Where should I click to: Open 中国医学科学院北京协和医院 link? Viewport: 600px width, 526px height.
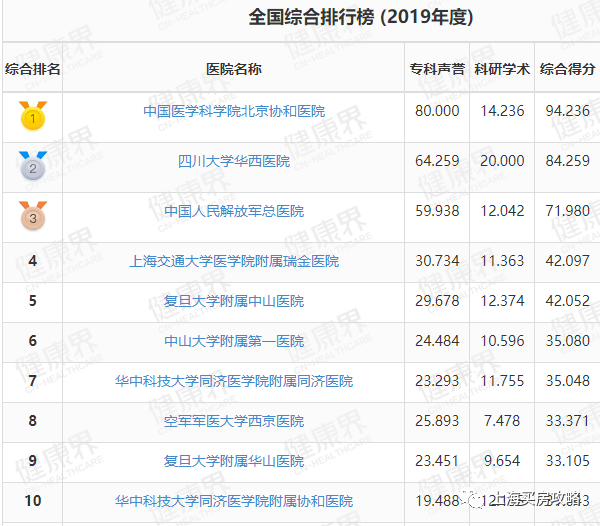click(x=234, y=111)
